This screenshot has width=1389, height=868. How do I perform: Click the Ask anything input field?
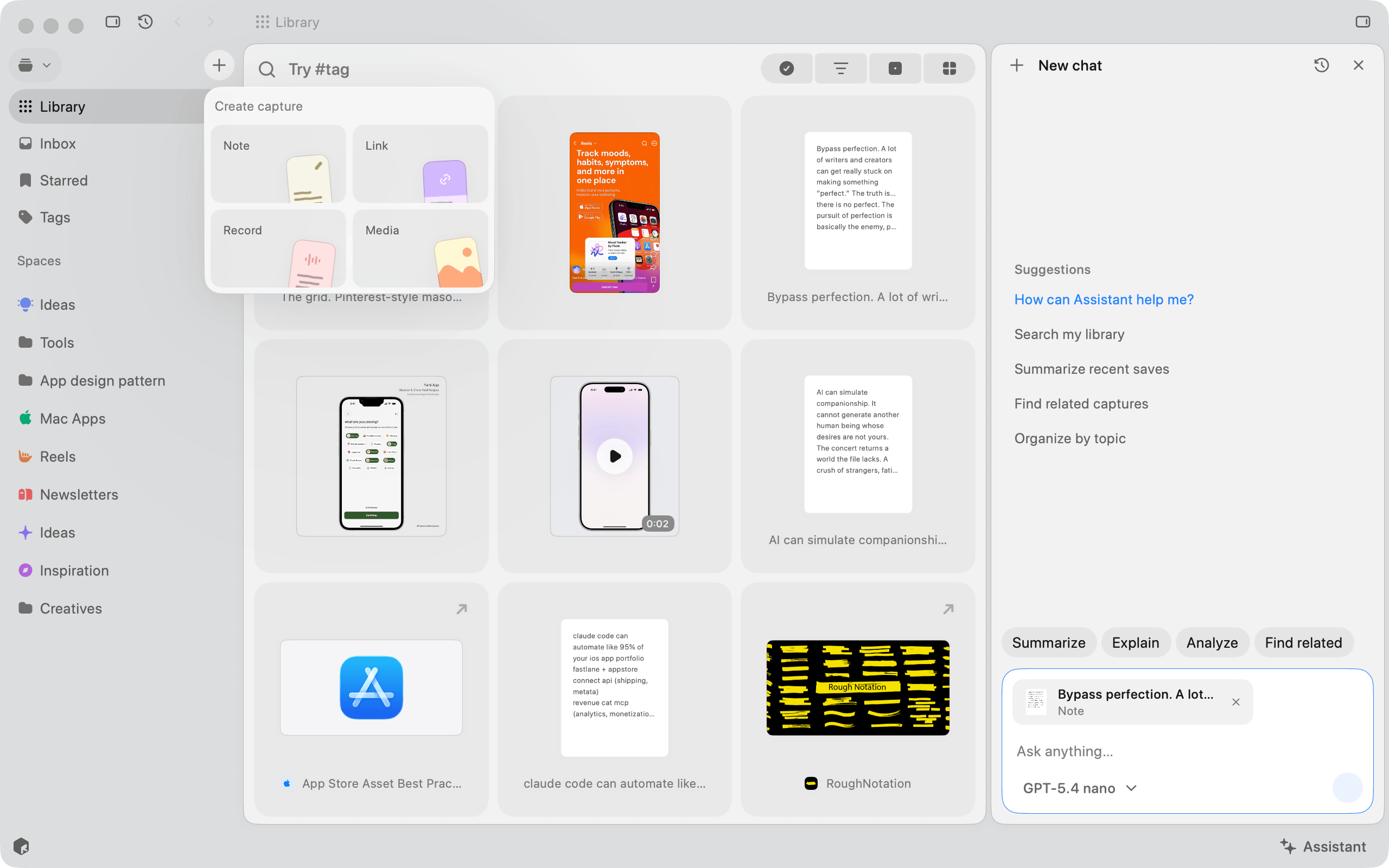(1187, 751)
